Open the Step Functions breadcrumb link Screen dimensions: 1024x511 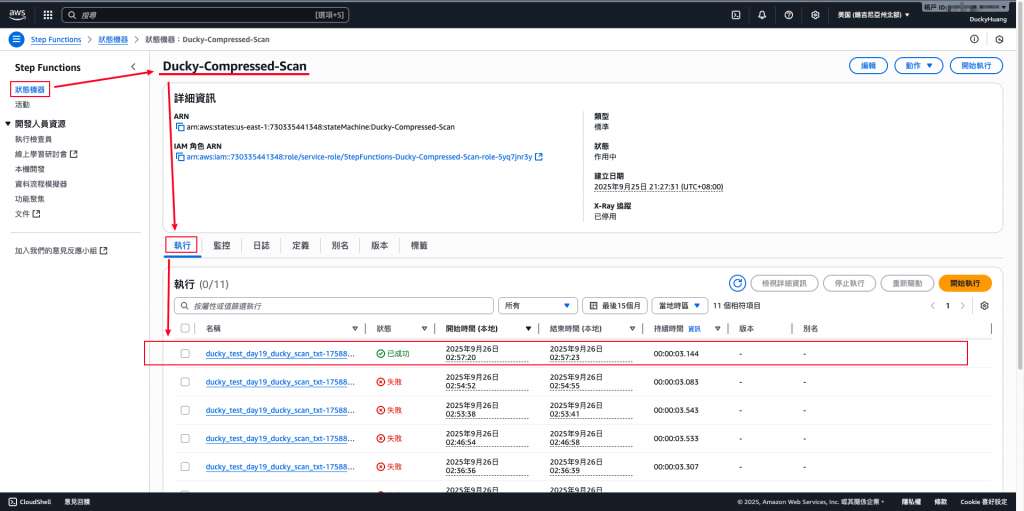point(56,39)
